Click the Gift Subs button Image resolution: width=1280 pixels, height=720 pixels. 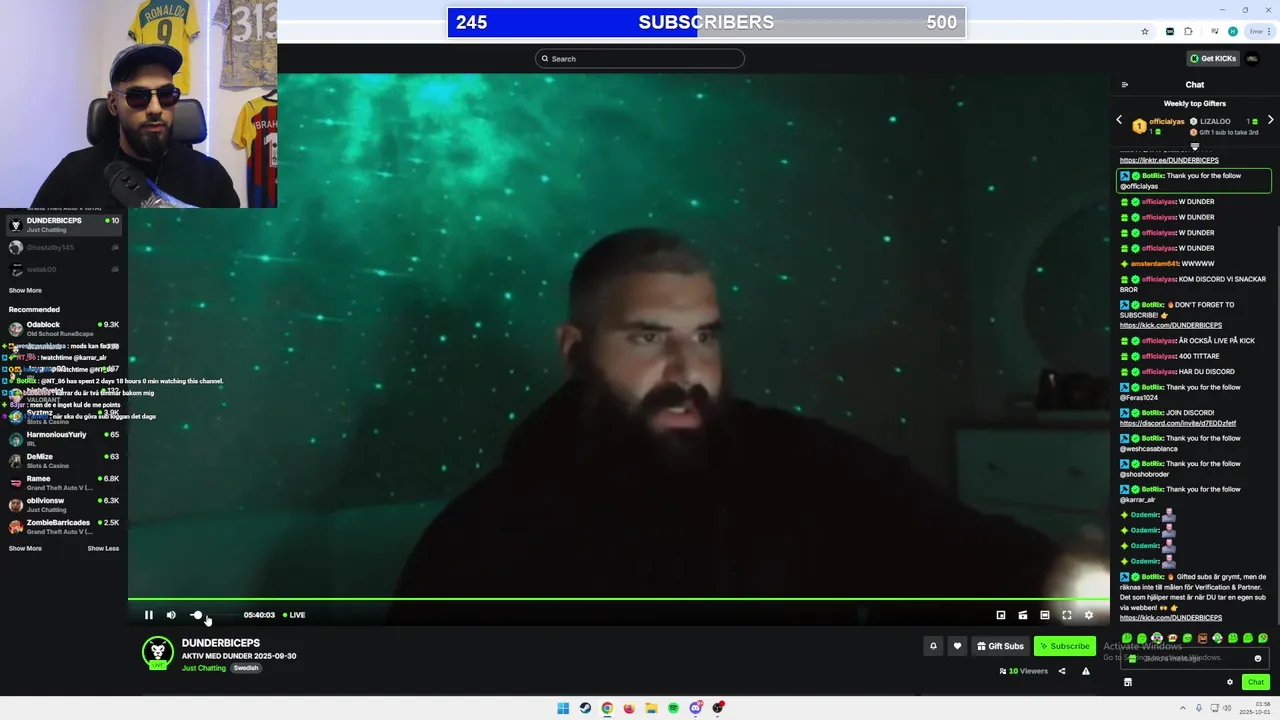point(1000,646)
